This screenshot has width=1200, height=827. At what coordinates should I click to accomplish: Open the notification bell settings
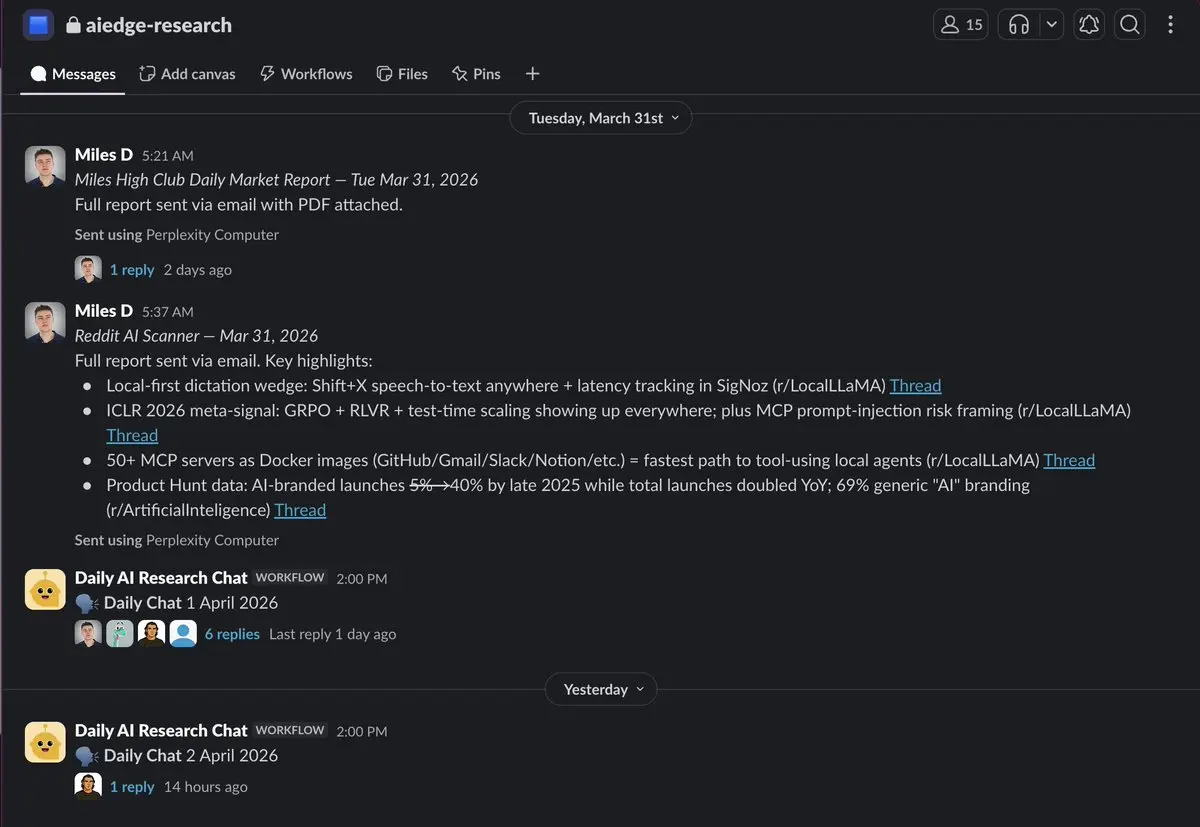[1089, 25]
